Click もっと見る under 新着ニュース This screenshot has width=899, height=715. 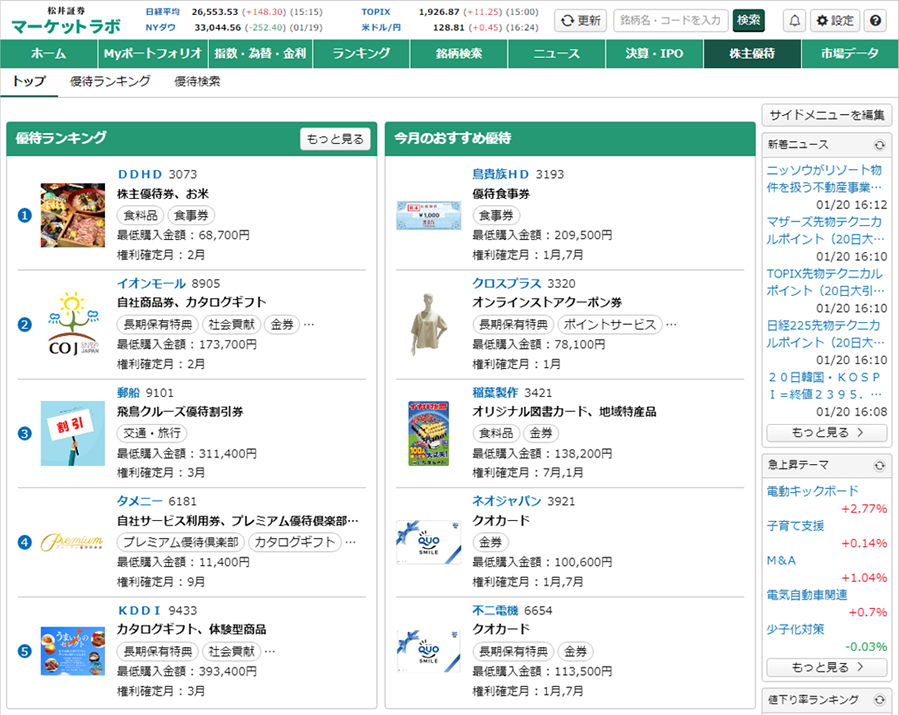tap(827, 432)
